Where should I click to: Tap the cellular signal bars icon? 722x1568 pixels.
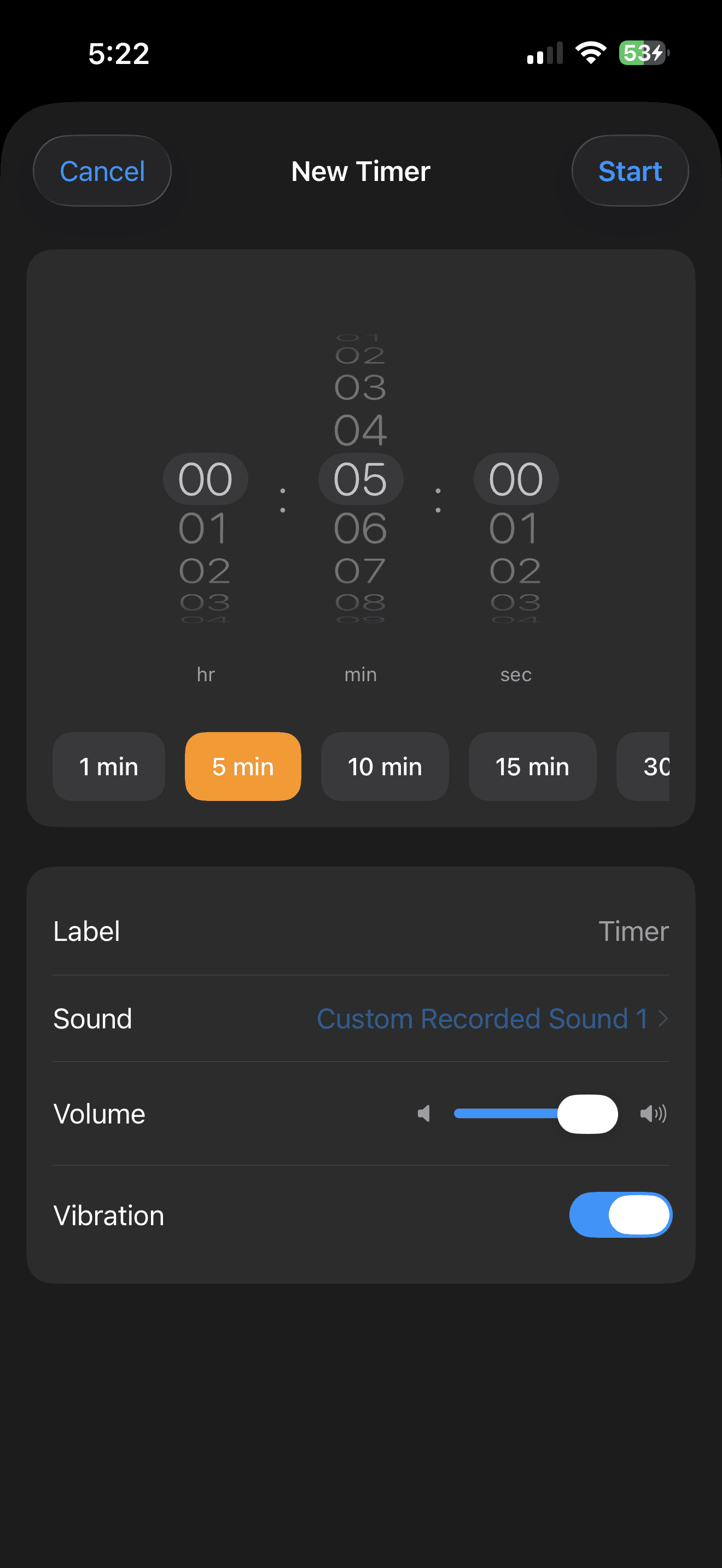click(x=545, y=53)
